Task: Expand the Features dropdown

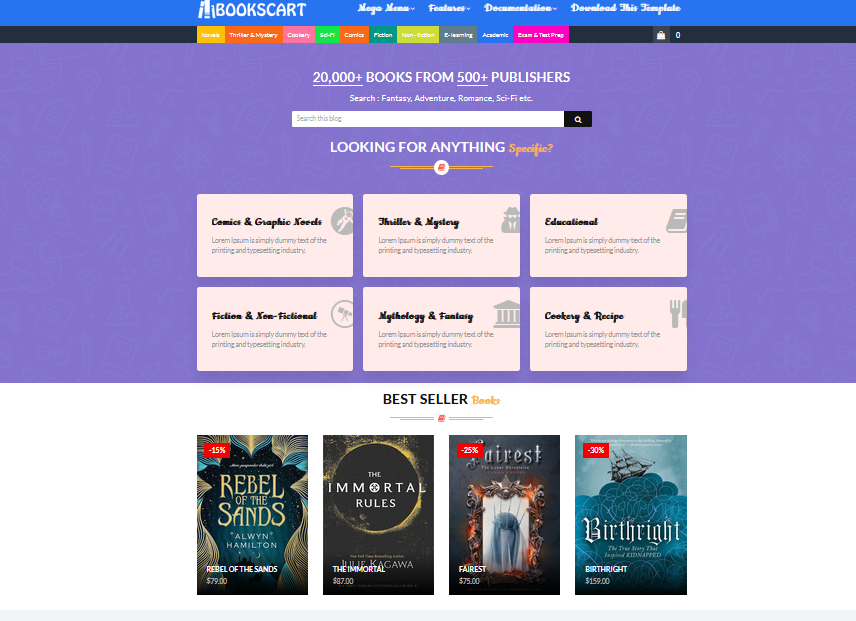Action: click(449, 8)
